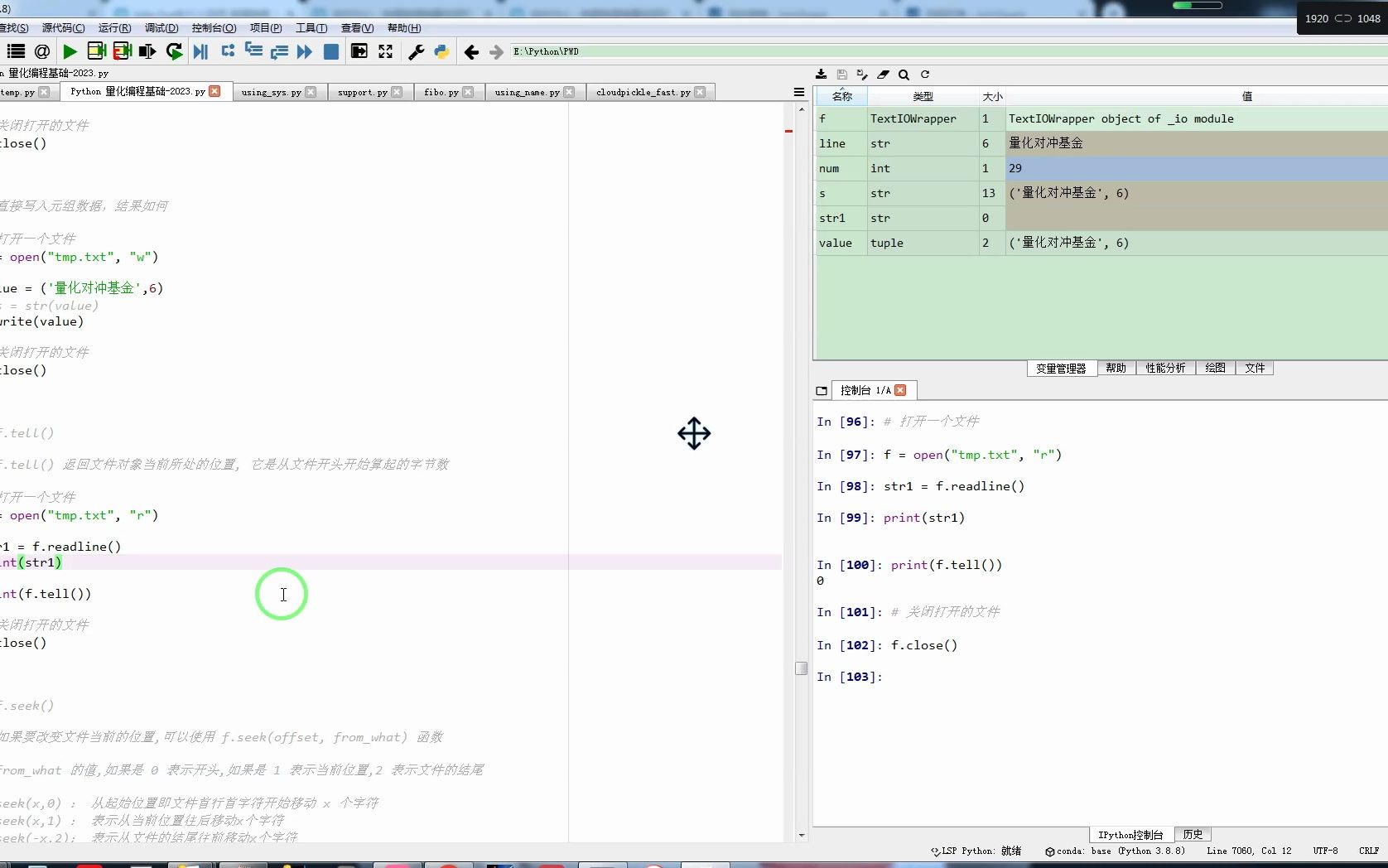Switch to support.py editor tab
The image size is (1388, 868).
click(x=362, y=92)
